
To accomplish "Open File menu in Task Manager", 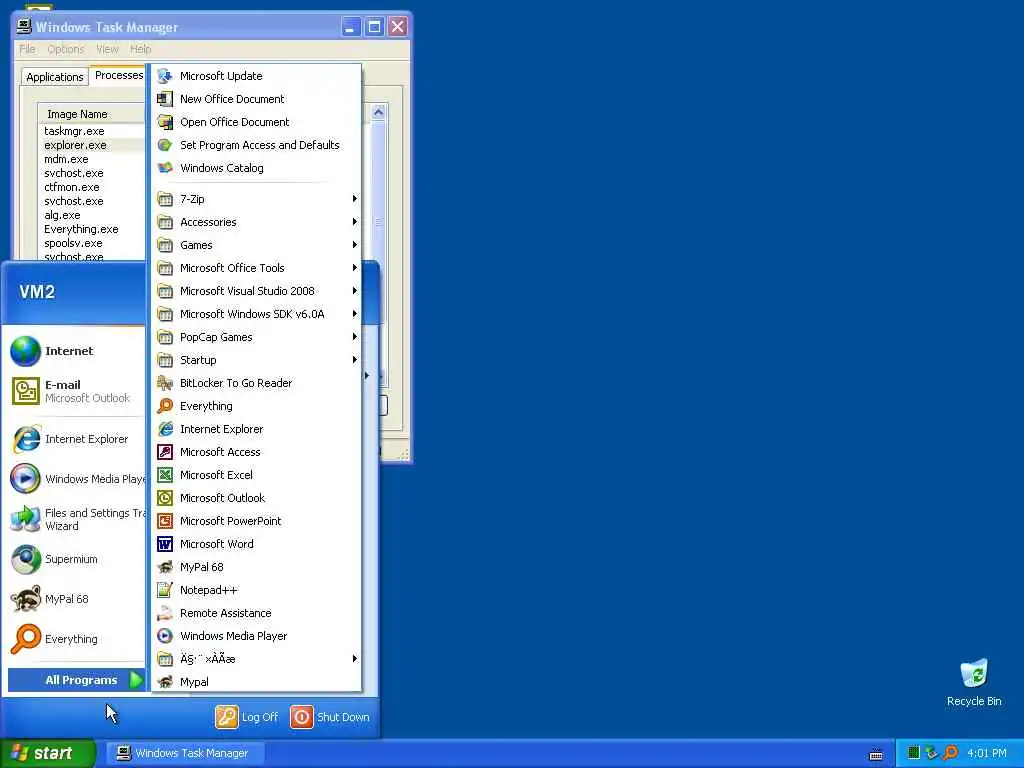I will pyautogui.click(x=27, y=49).
